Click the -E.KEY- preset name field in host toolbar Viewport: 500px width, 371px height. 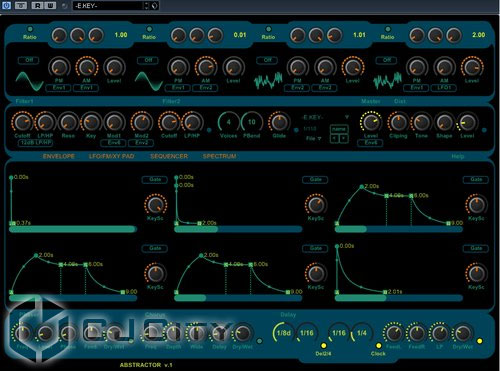(108, 6)
